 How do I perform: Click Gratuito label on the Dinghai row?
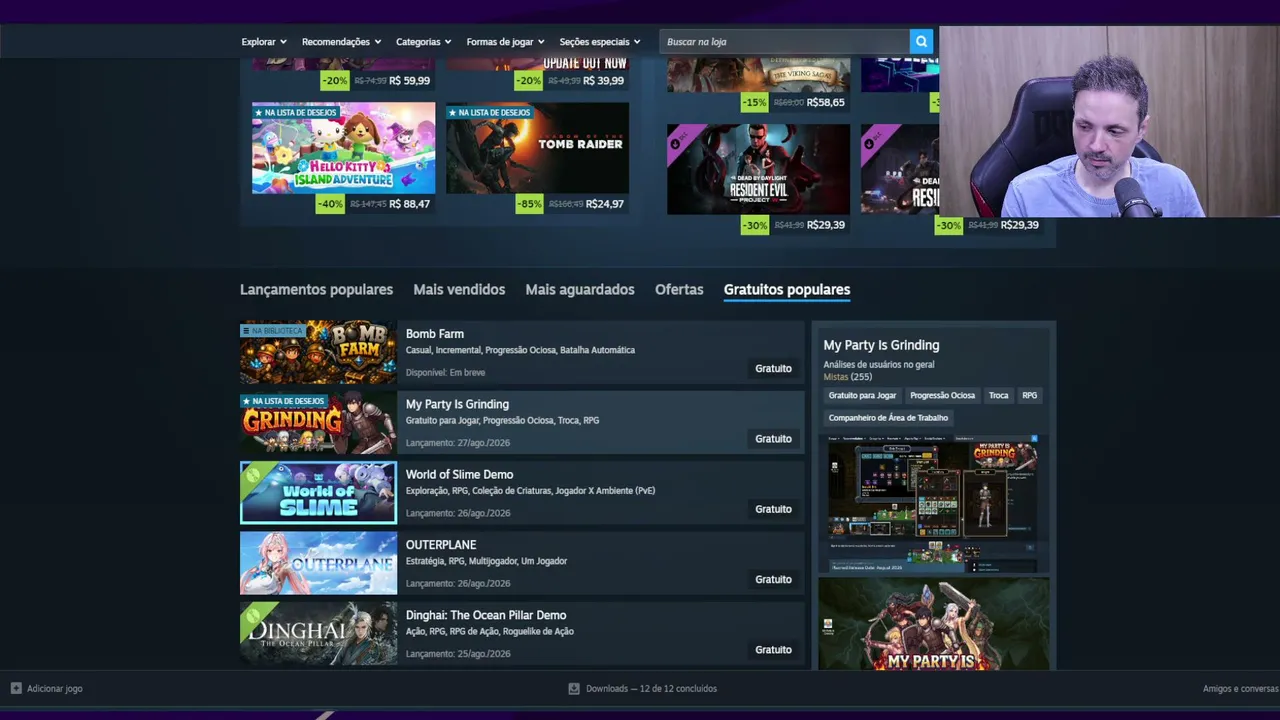coord(773,650)
